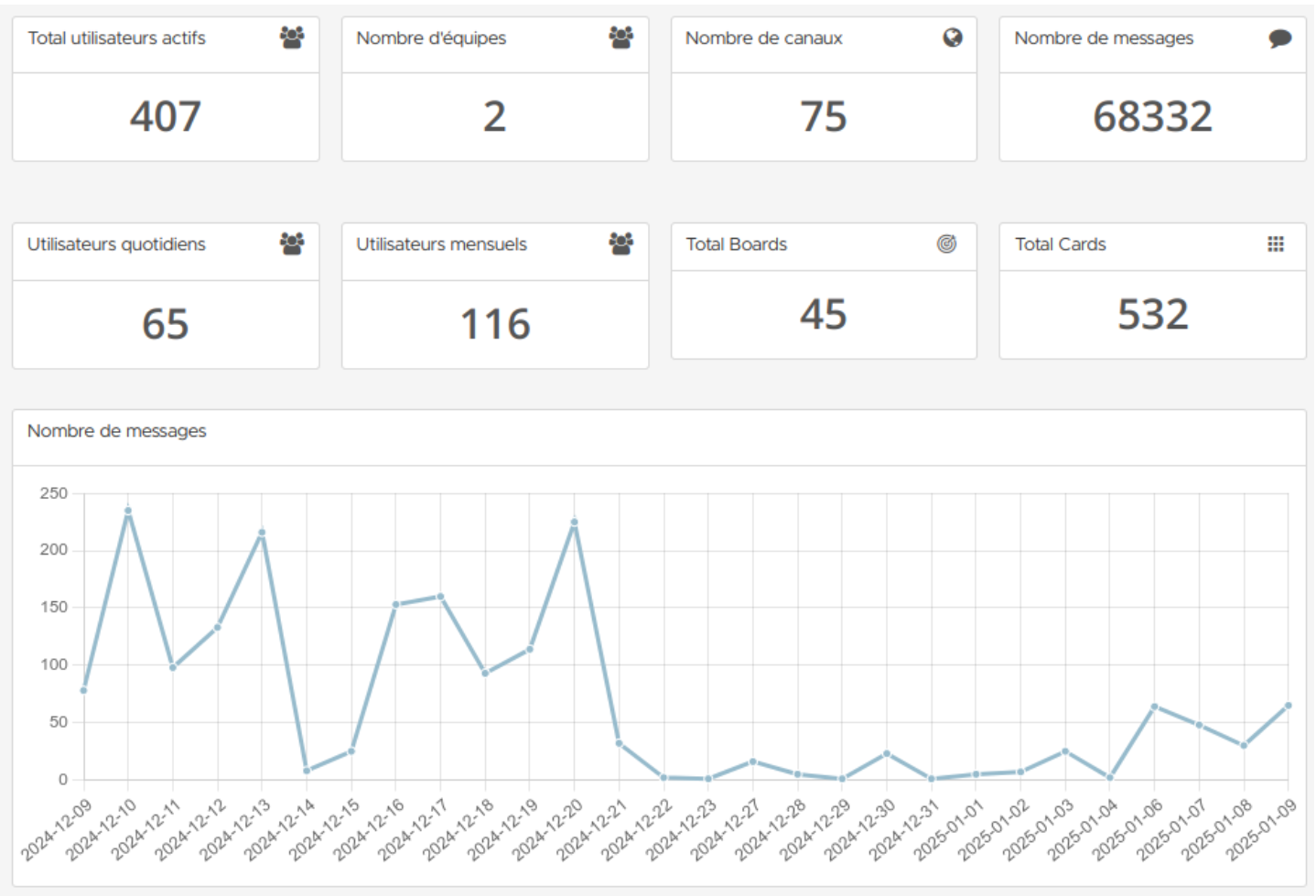The height and width of the screenshot is (896, 1316).
Task: Click the group icon in Utilisateurs mensuels card
Action: pyautogui.click(x=620, y=243)
